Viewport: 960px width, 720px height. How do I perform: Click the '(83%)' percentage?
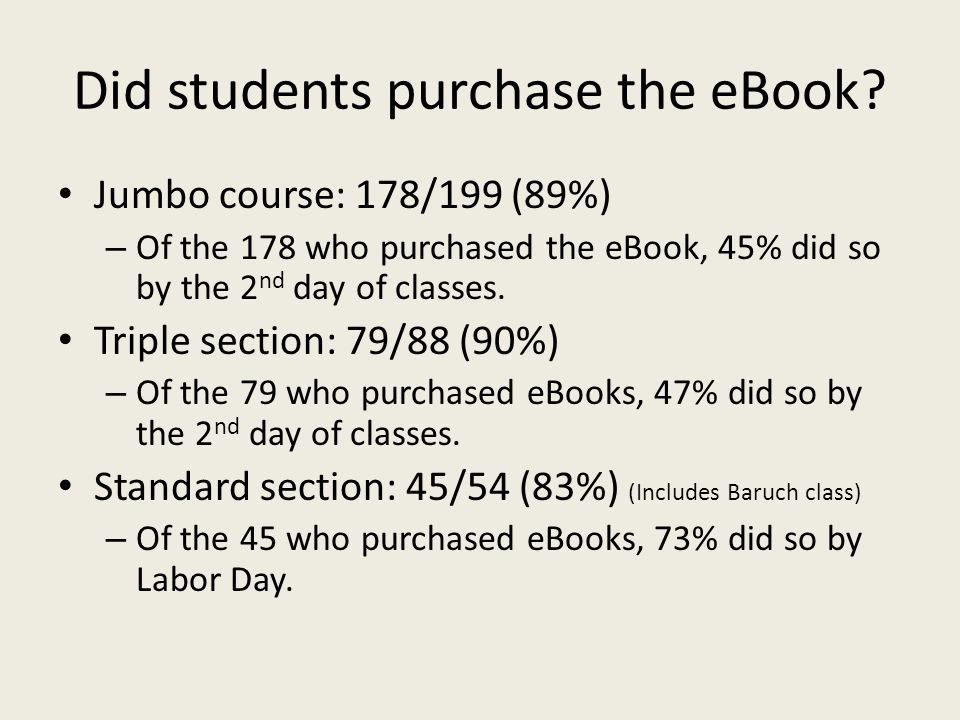tap(569, 487)
